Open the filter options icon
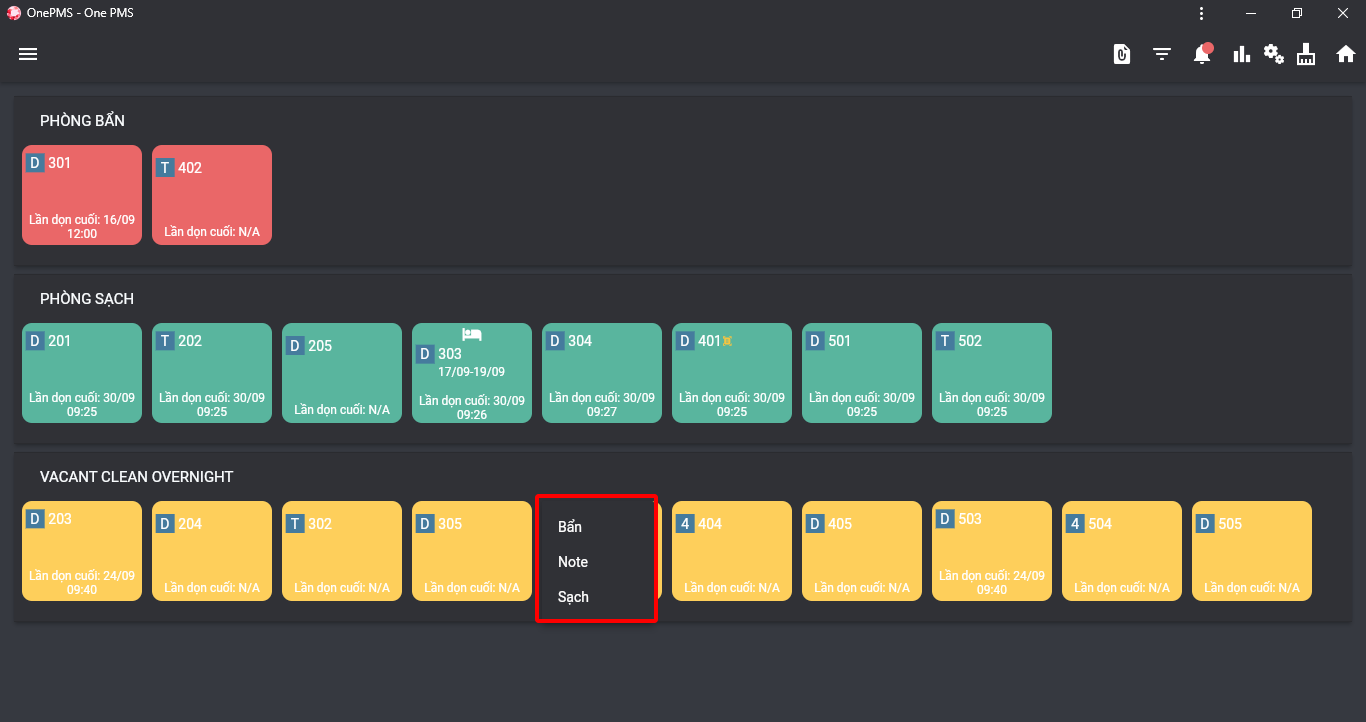 pyautogui.click(x=1162, y=54)
